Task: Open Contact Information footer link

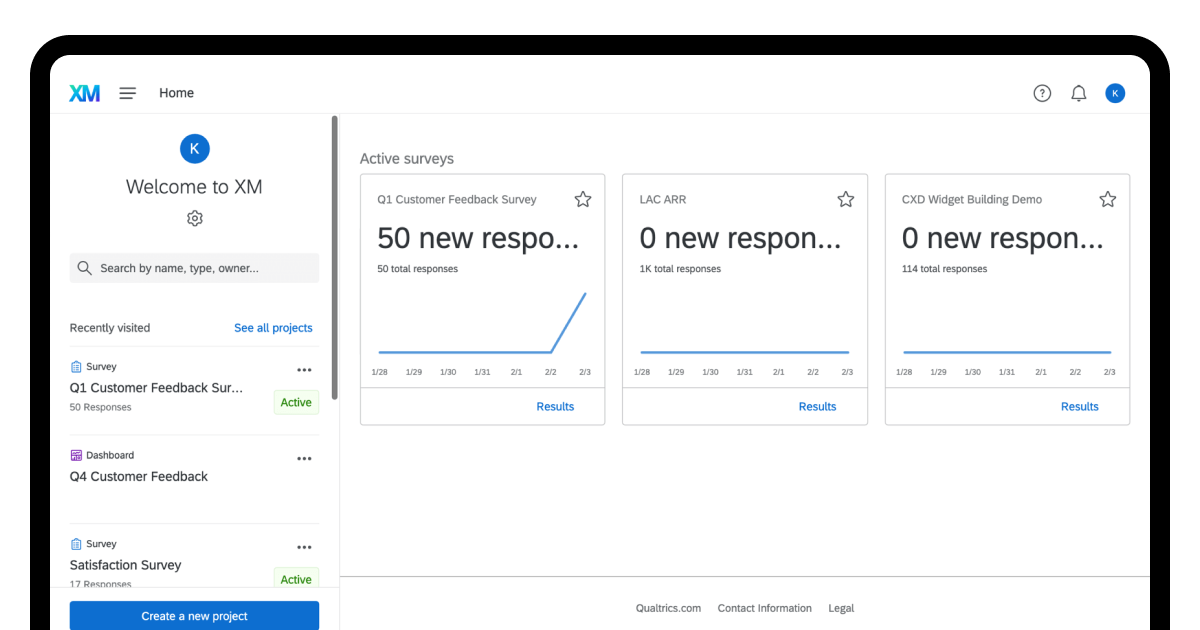Action: [765, 608]
